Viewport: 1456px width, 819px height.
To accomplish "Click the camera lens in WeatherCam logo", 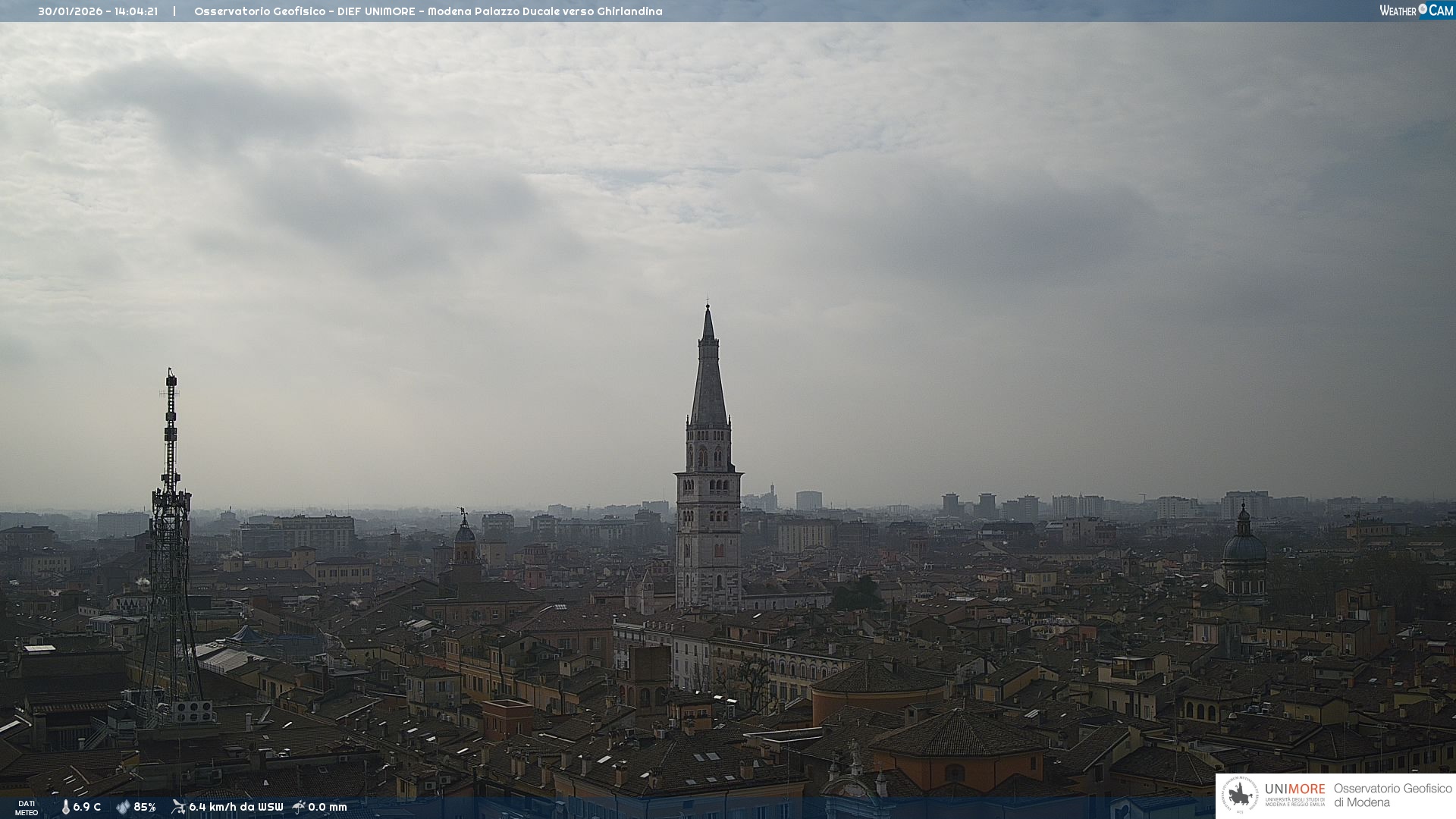I will pos(1423,9).
